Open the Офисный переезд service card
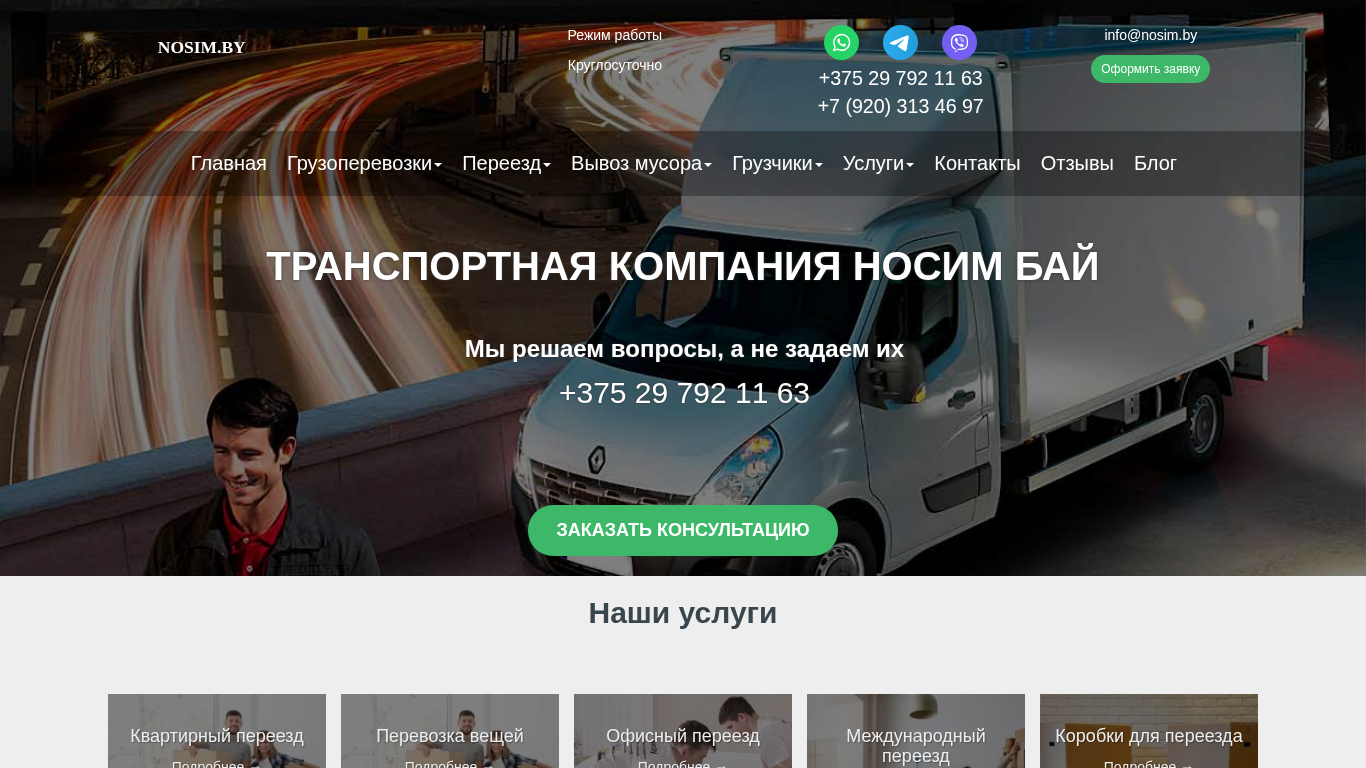Screen dimensions: 1366x768 click(x=683, y=731)
